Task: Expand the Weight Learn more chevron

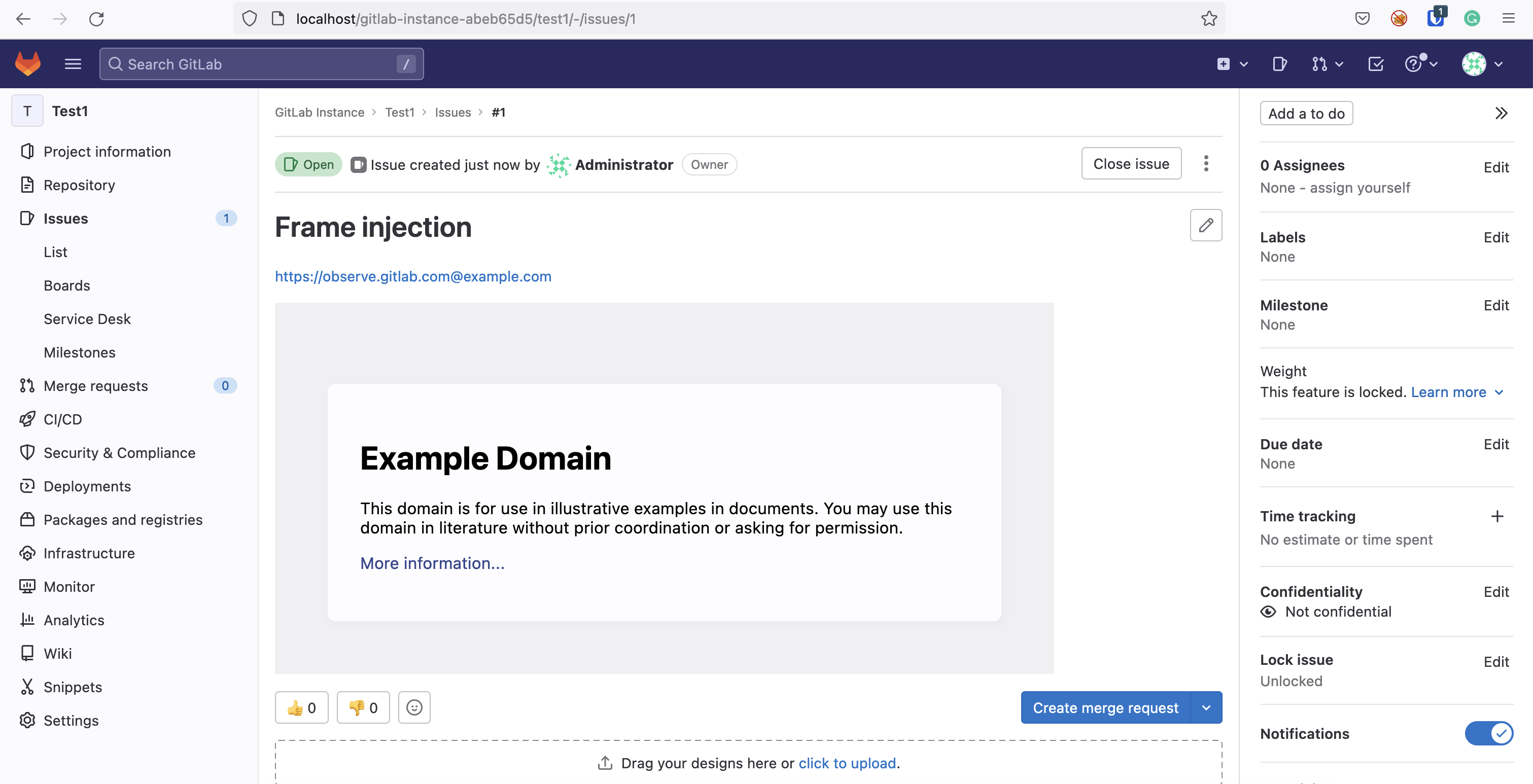Action: (1499, 392)
